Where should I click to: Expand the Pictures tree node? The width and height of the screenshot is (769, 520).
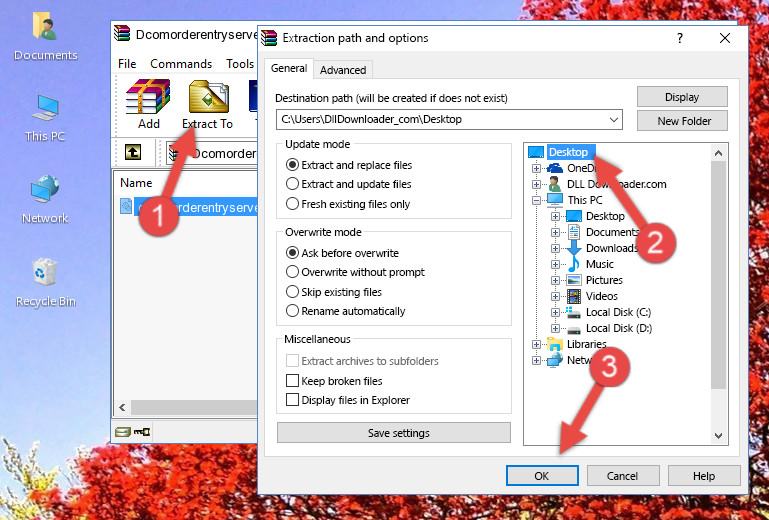coord(555,281)
